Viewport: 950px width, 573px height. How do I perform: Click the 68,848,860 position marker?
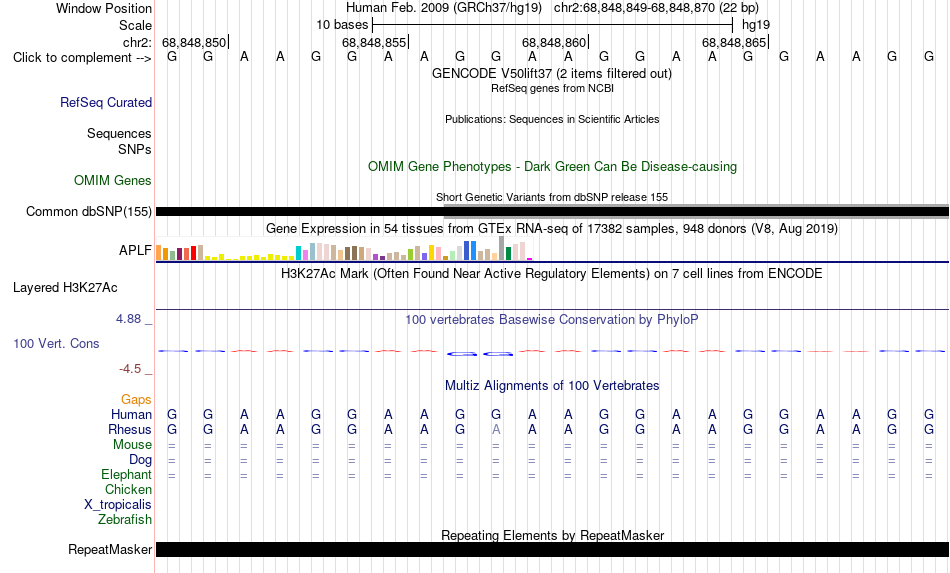pos(555,42)
